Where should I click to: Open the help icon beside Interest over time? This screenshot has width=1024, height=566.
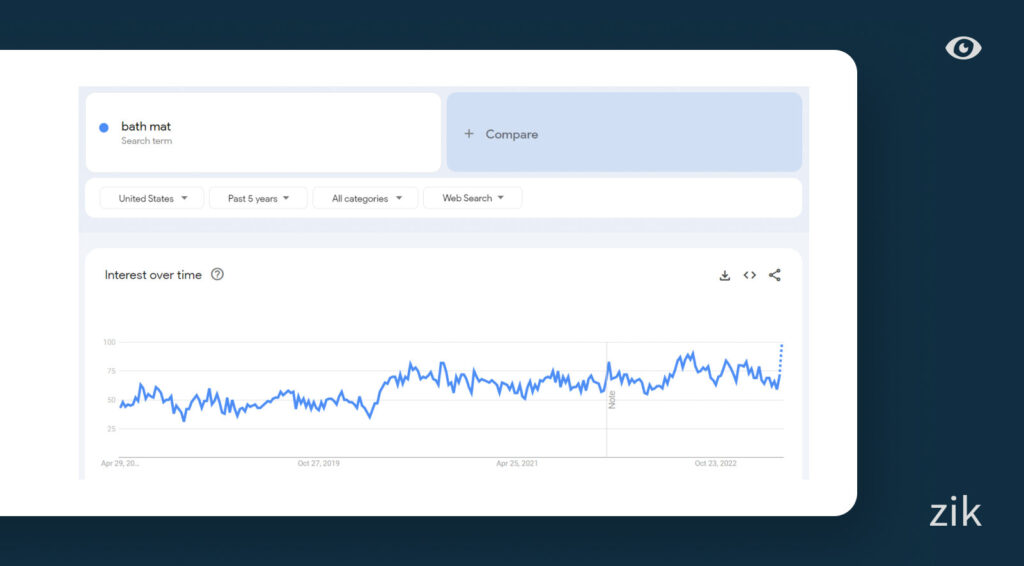point(217,275)
